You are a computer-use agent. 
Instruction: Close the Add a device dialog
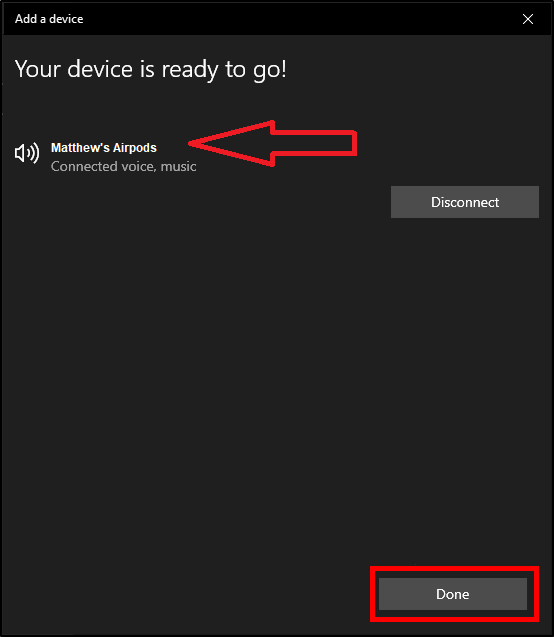click(528, 19)
